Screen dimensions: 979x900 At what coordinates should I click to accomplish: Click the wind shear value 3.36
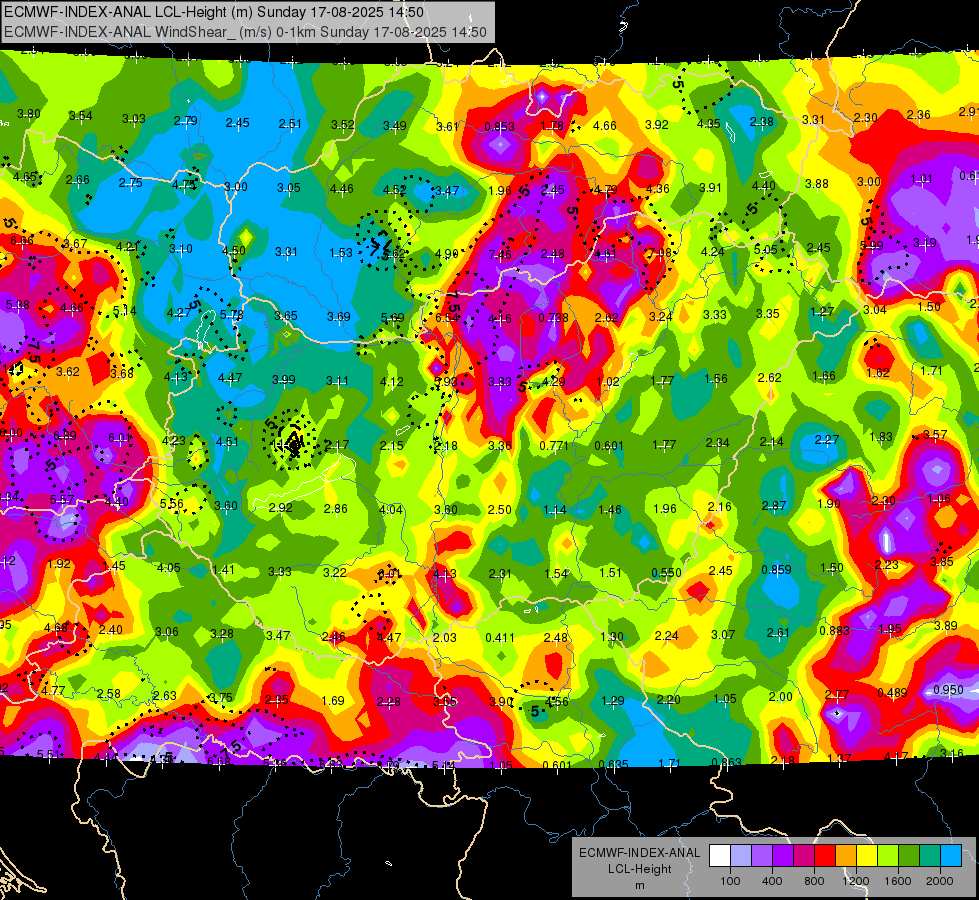500,445
